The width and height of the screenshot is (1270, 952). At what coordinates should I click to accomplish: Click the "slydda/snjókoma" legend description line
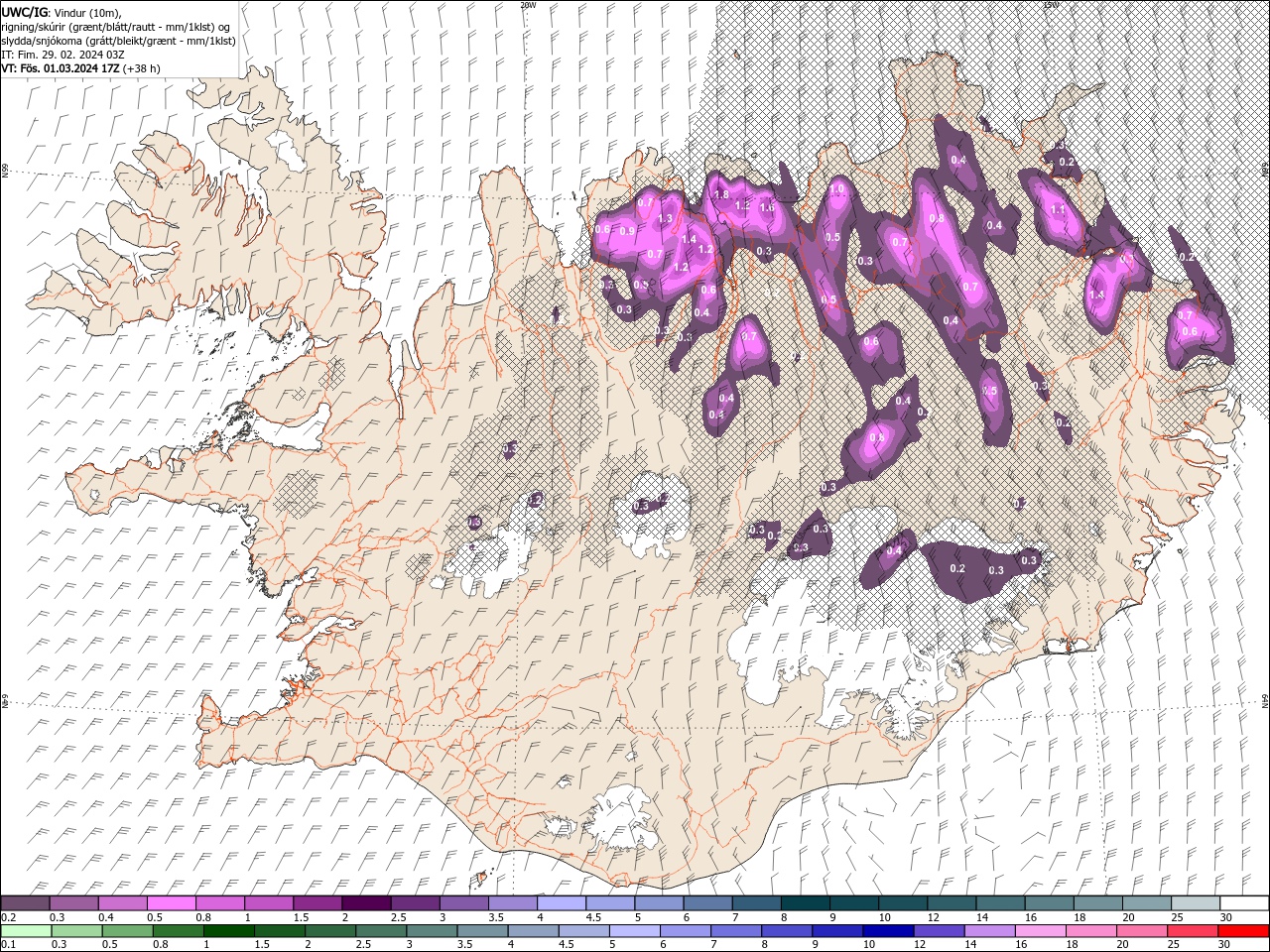pyautogui.click(x=118, y=41)
